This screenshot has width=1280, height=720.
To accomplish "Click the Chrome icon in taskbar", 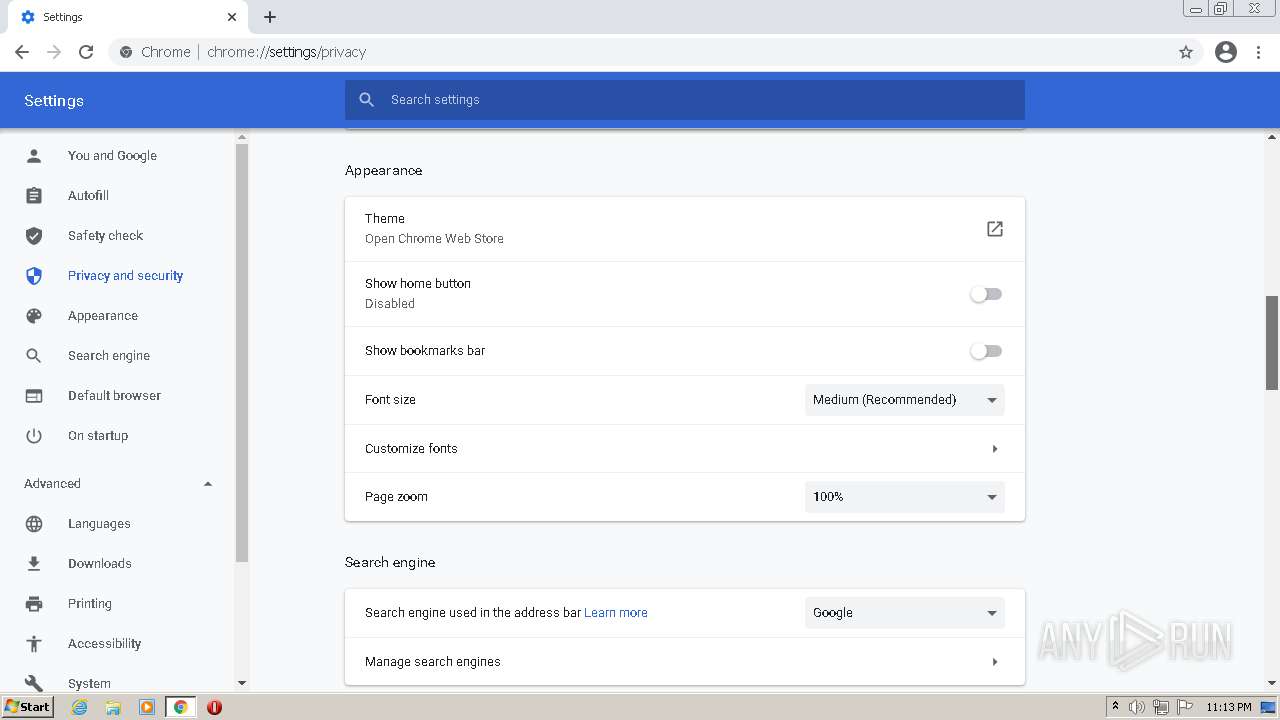I will [x=181, y=707].
